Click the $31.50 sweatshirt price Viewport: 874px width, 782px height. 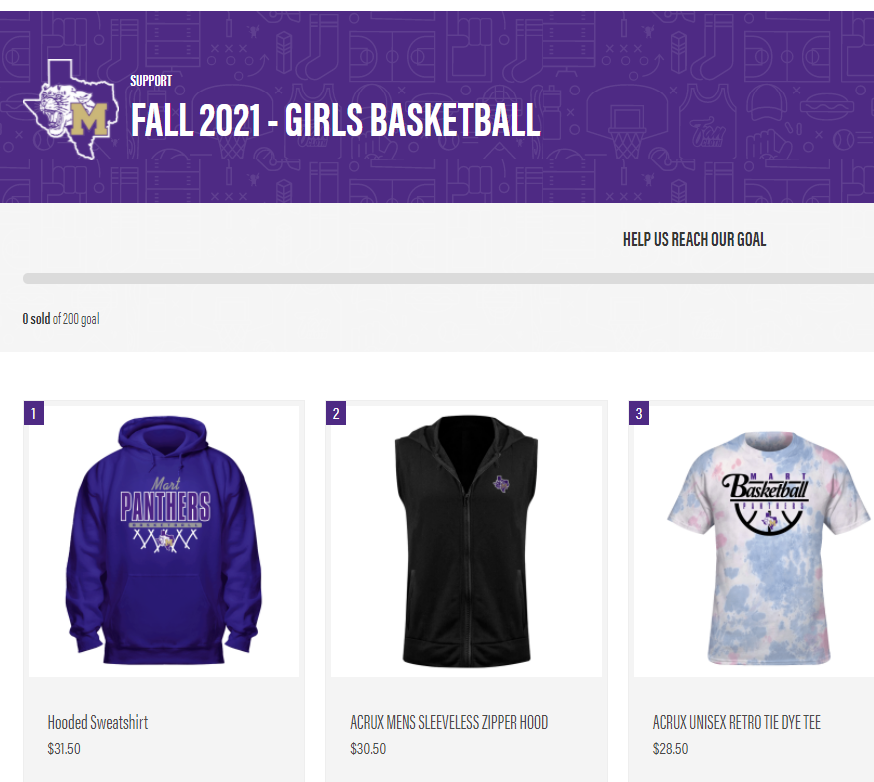(64, 749)
